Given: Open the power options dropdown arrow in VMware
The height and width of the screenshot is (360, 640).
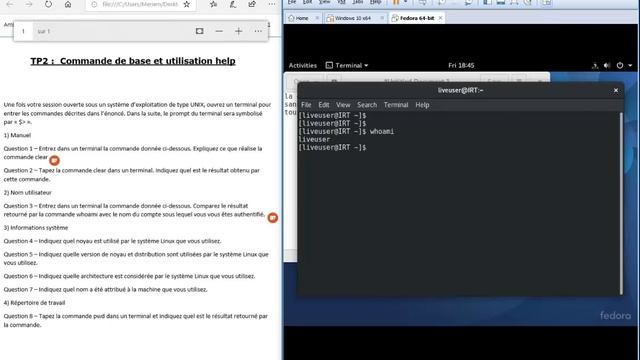Looking at the screenshot, I should coord(405,2).
